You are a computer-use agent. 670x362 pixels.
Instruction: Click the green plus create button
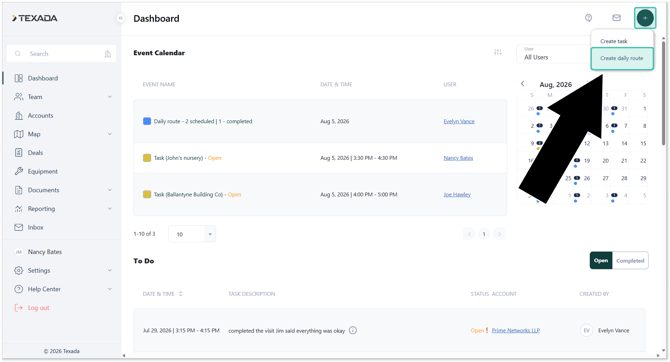pyautogui.click(x=645, y=18)
